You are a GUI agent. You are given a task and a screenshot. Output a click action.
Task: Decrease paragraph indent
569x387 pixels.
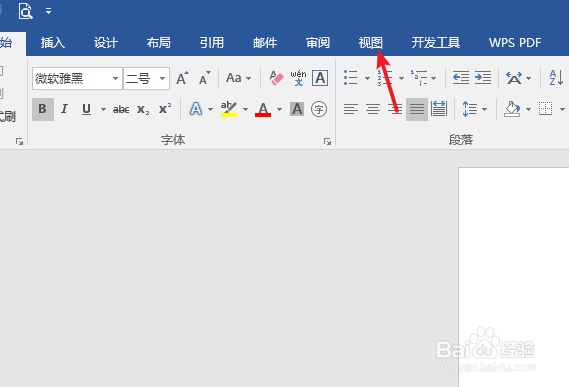click(461, 78)
